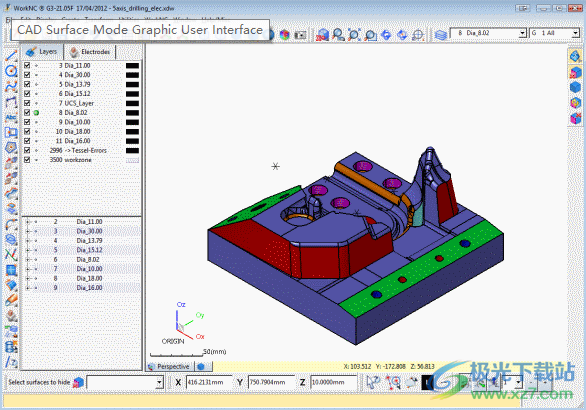Click the X coordinate input field
The width and height of the screenshot is (586, 410).
[209, 382]
